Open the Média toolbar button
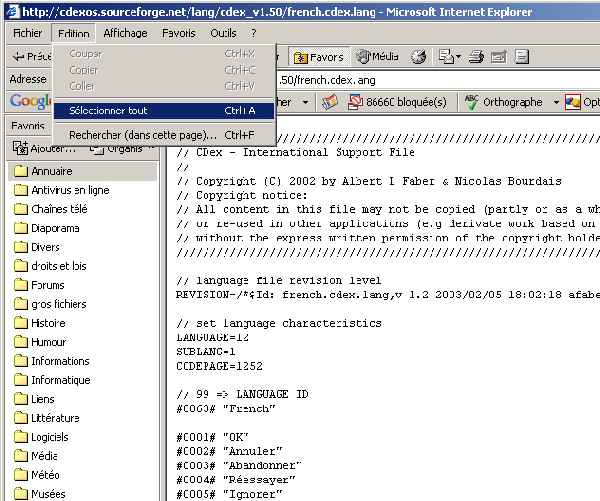 tap(377, 57)
